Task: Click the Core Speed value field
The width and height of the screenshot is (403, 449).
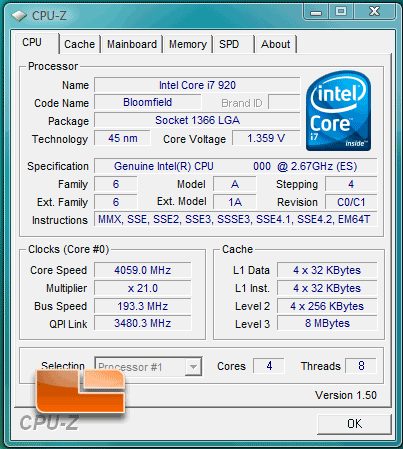Action: pos(143,270)
